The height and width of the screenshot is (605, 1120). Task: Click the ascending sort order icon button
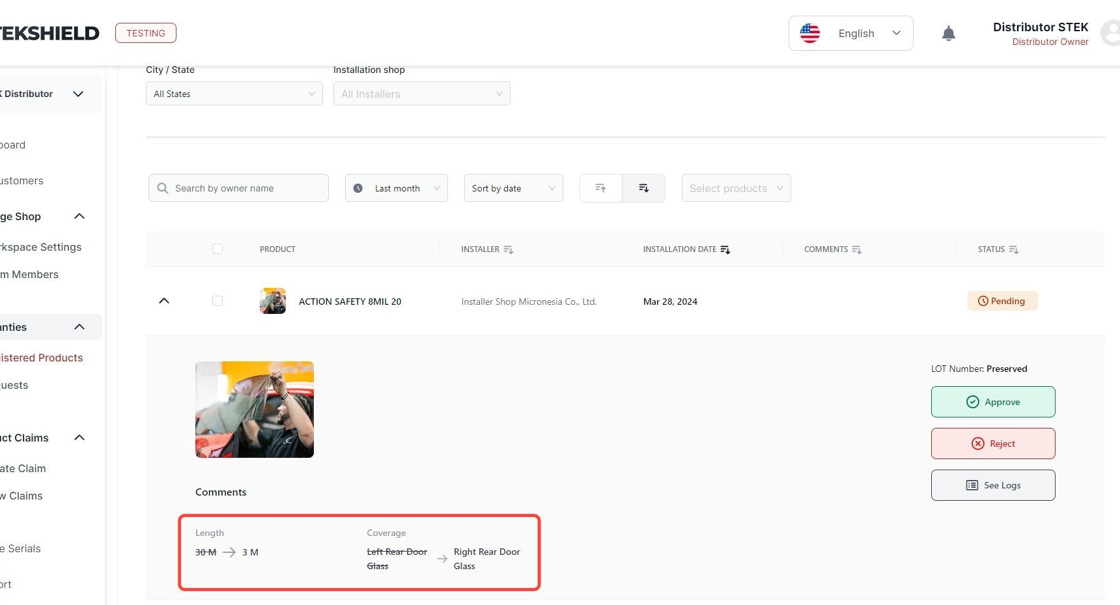point(601,188)
